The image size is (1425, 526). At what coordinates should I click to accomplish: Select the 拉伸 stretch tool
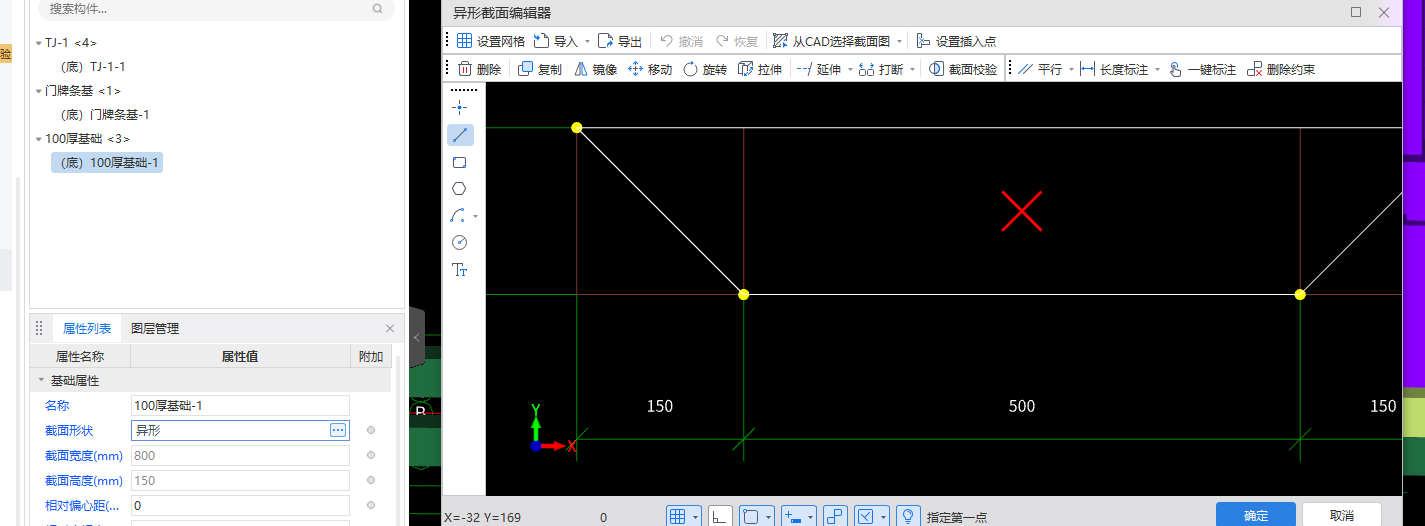click(x=760, y=69)
